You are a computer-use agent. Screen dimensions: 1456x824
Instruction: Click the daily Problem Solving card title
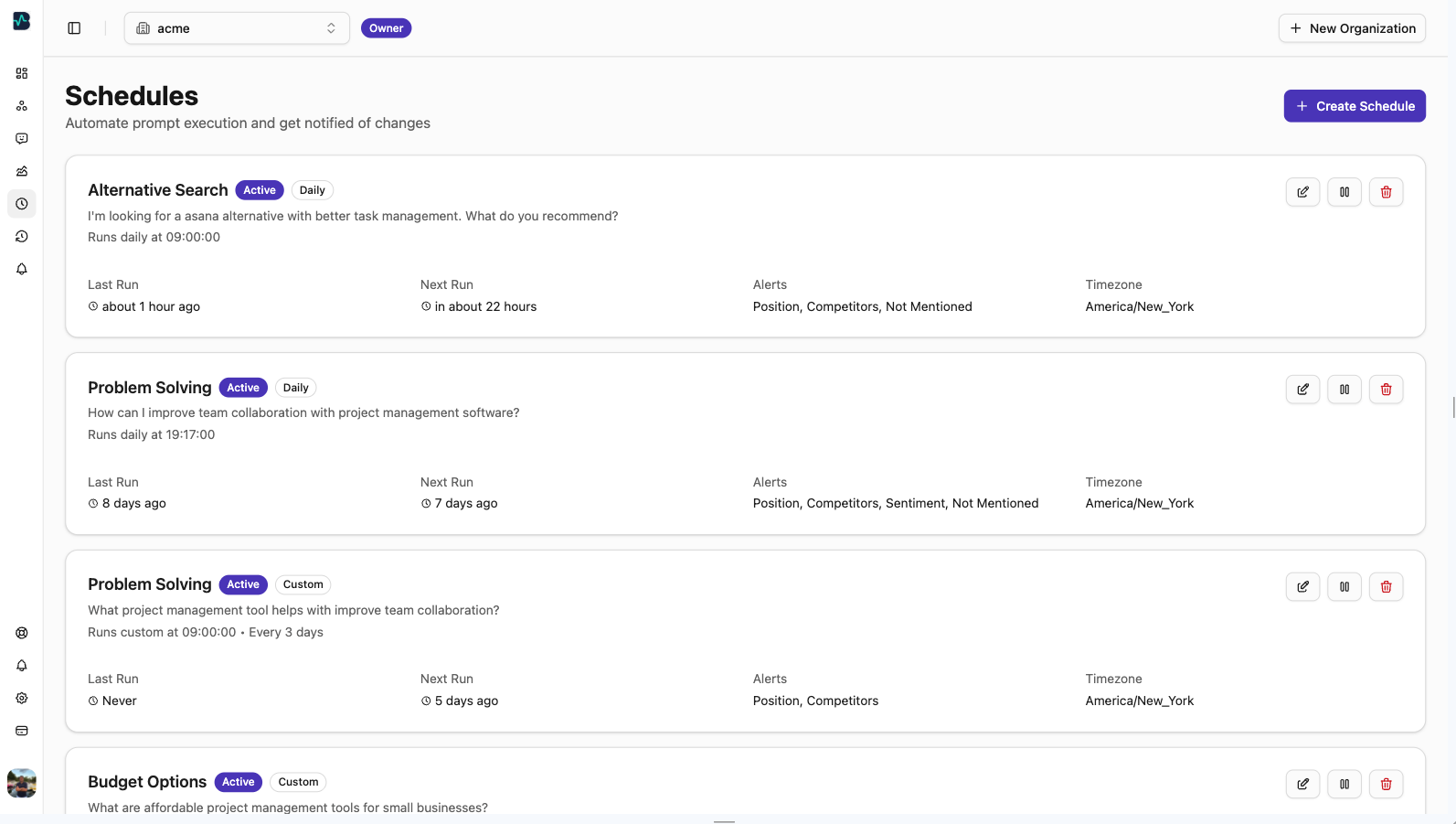click(x=150, y=388)
